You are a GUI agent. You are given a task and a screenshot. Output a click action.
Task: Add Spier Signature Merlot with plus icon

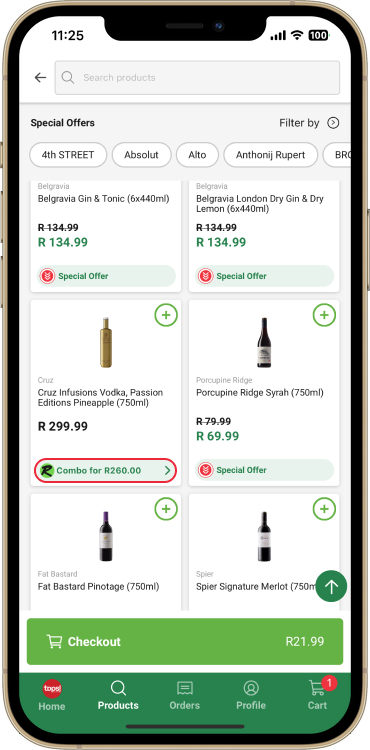click(324, 509)
